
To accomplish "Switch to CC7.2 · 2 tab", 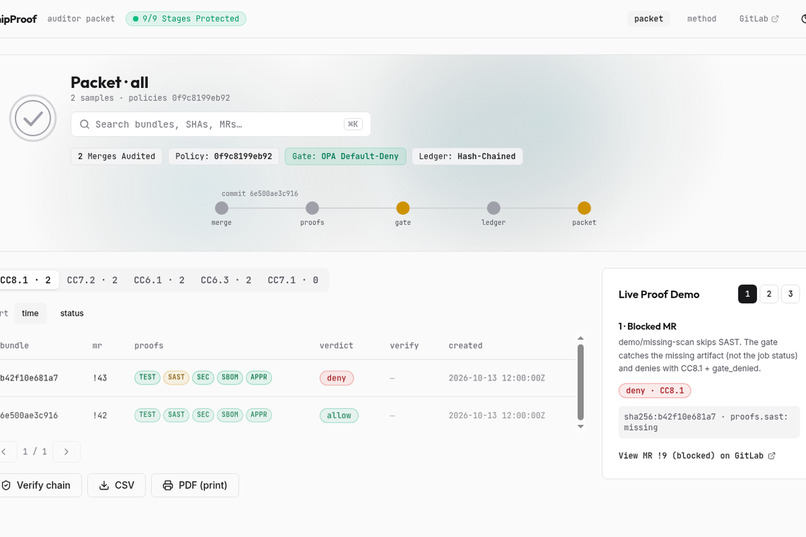I will pos(92,280).
